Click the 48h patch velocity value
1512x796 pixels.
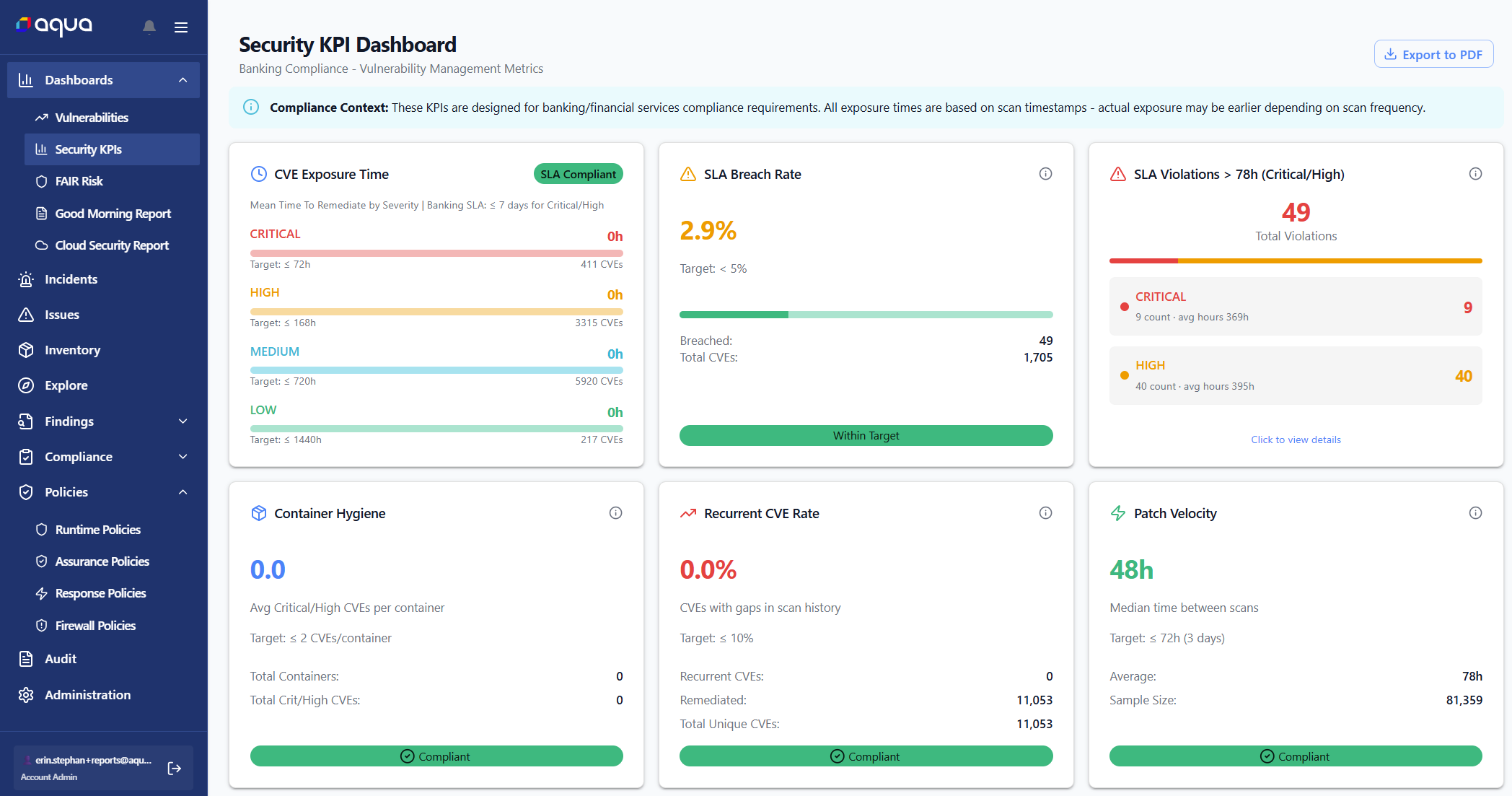[x=1131, y=570]
